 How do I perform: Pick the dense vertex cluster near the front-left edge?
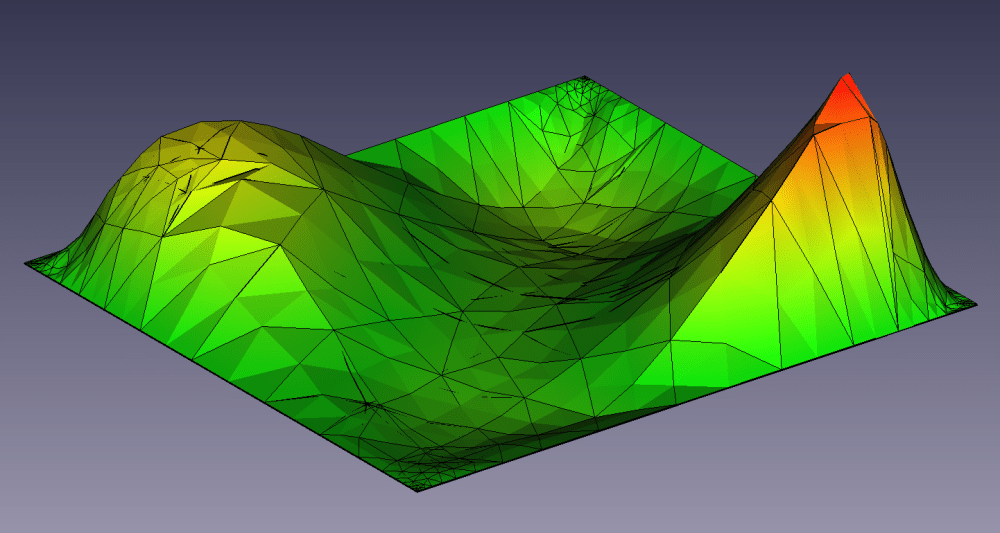click(372, 404)
